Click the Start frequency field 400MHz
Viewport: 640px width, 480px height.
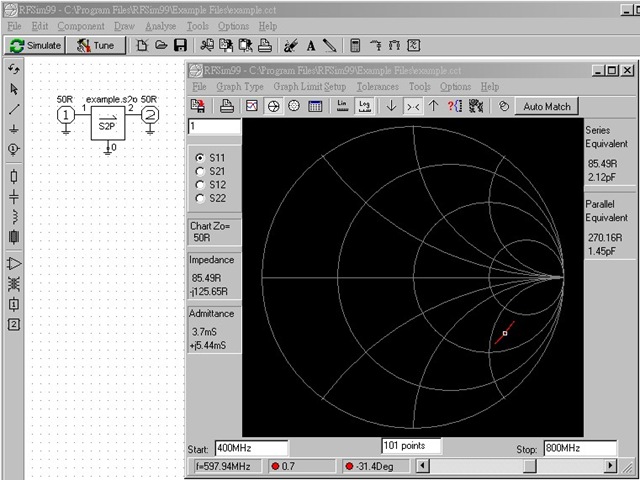tap(251, 449)
